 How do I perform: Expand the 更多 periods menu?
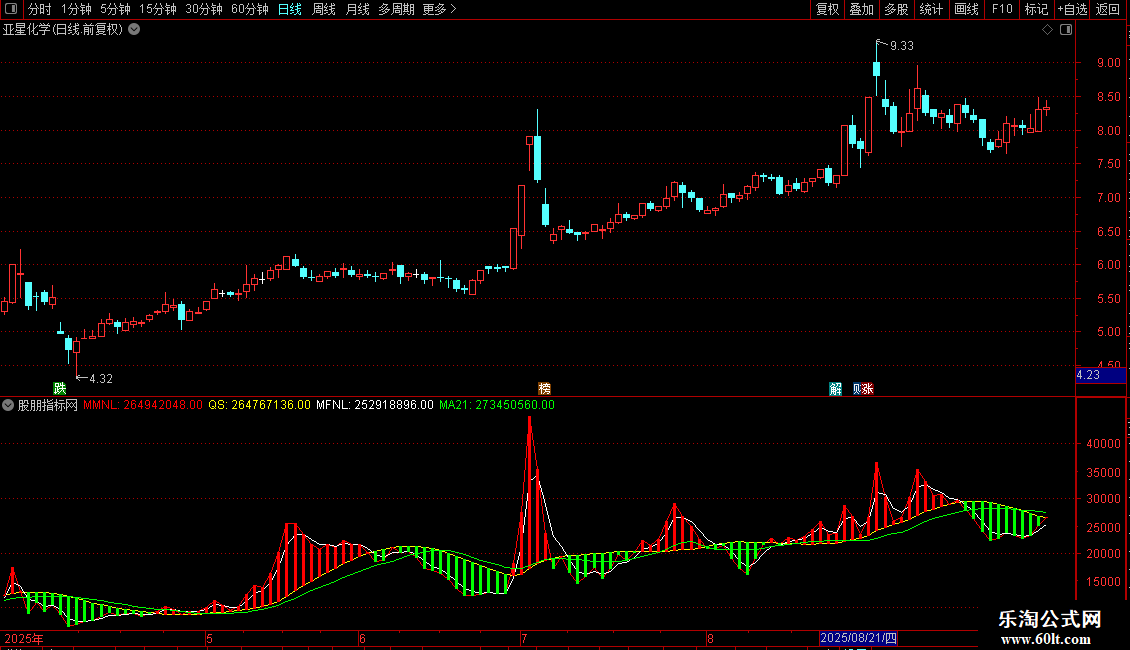click(x=440, y=9)
